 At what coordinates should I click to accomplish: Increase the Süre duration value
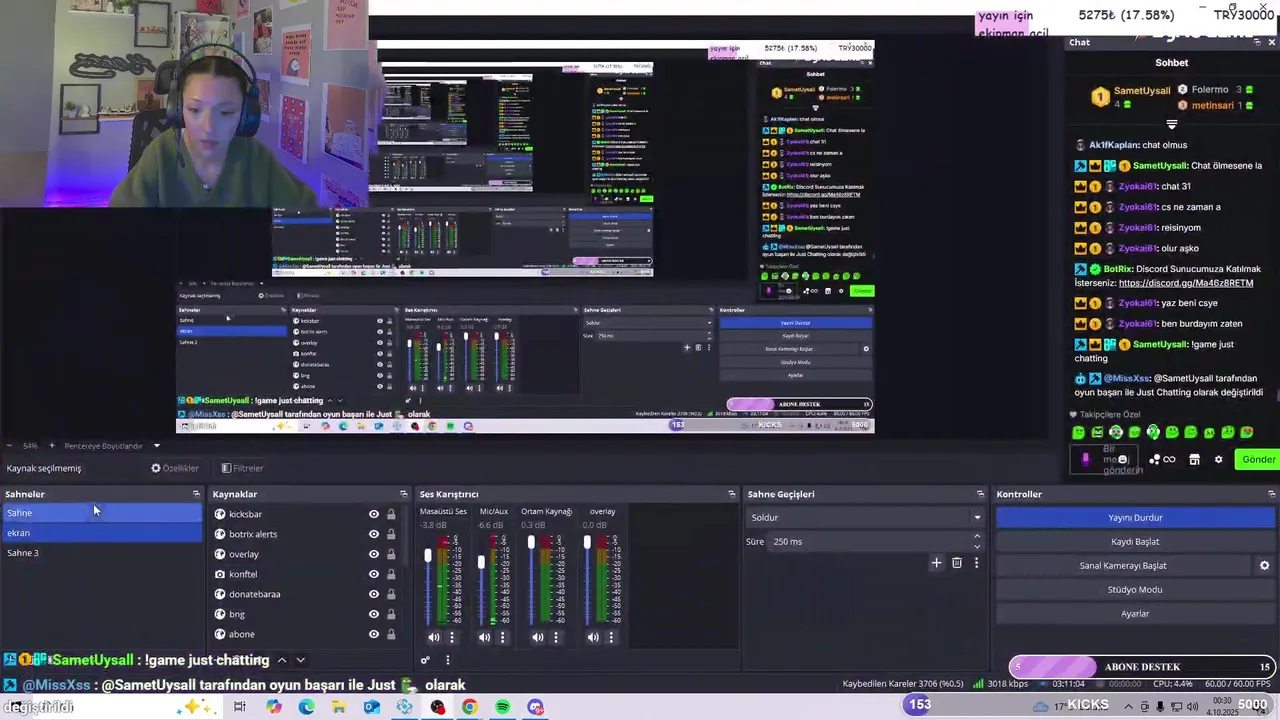pyautogui.click(x=977, y=537)
